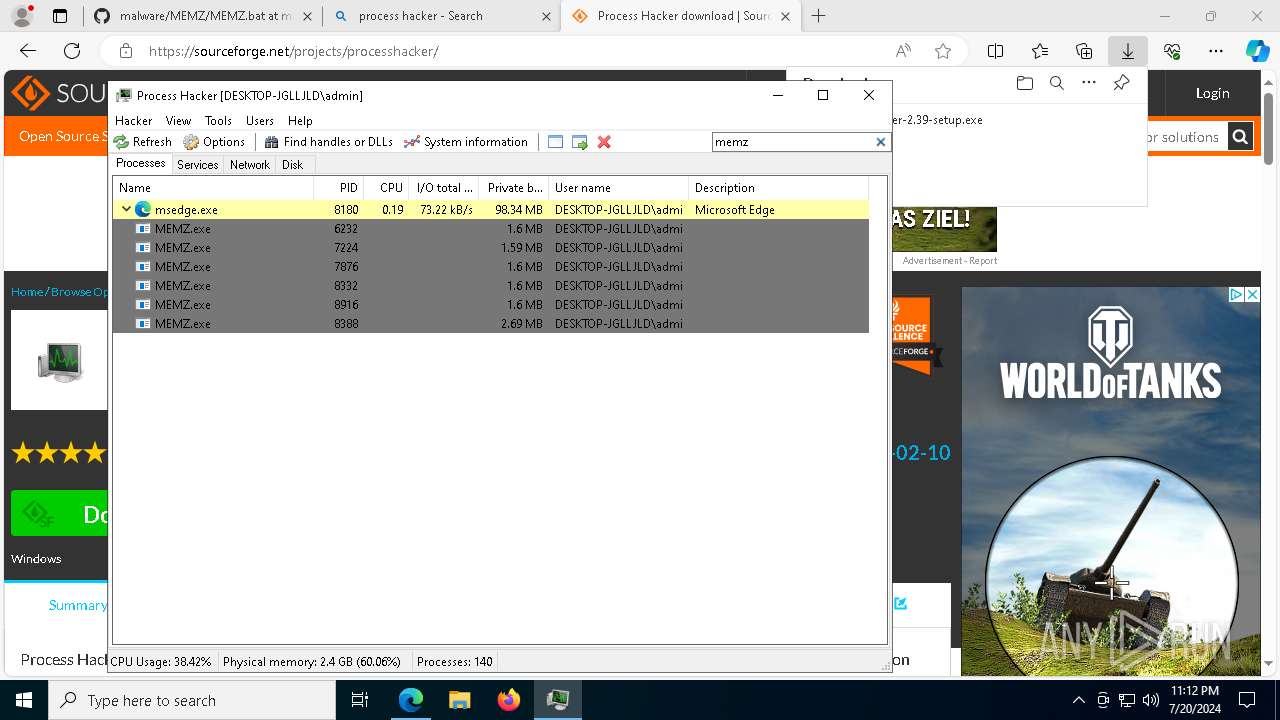Click the Edge address bar URL
Image resolution: width=1280 pixels, height=720 pixels.
coord(293,51)
